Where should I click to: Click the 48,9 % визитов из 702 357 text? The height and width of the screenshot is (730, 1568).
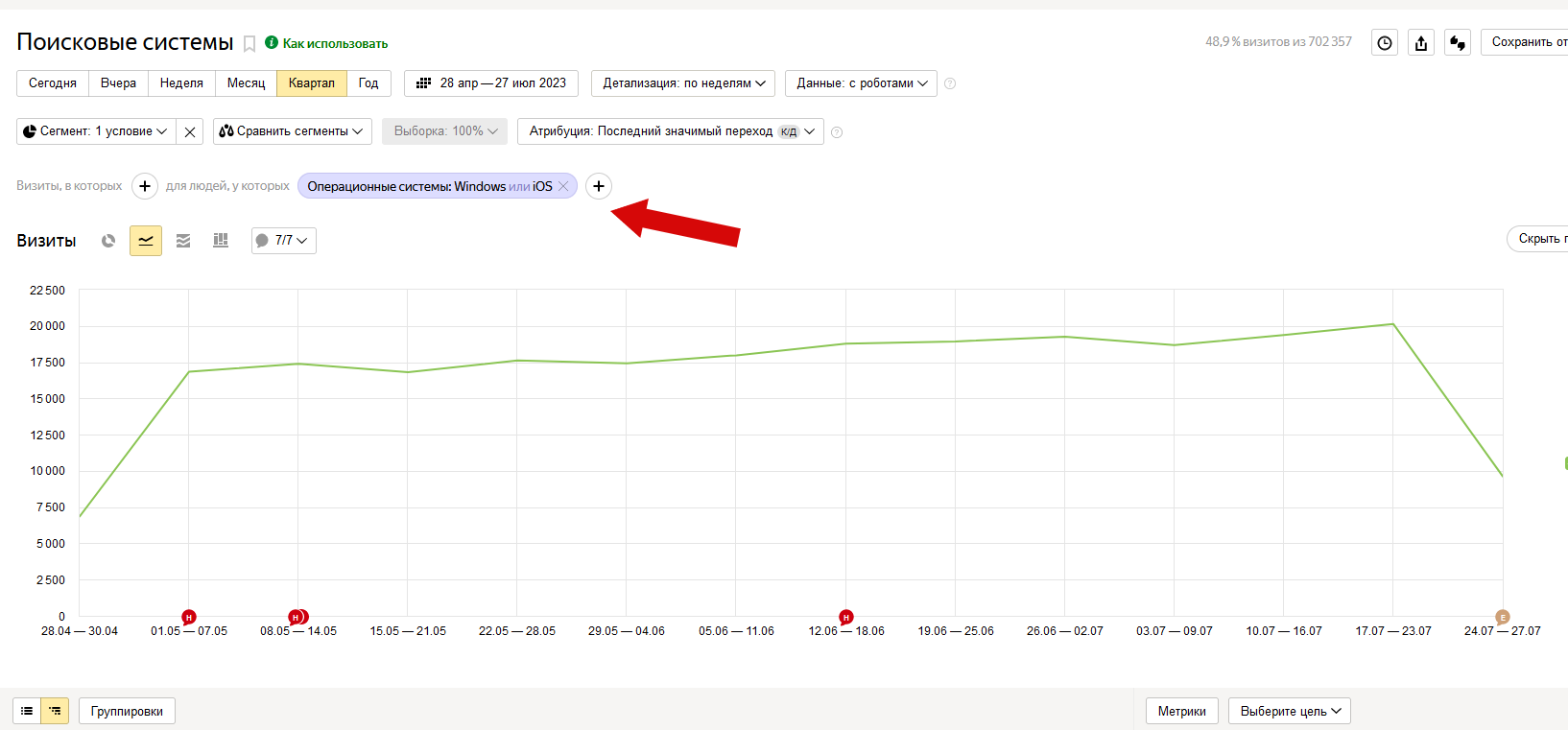point(1278,42)
